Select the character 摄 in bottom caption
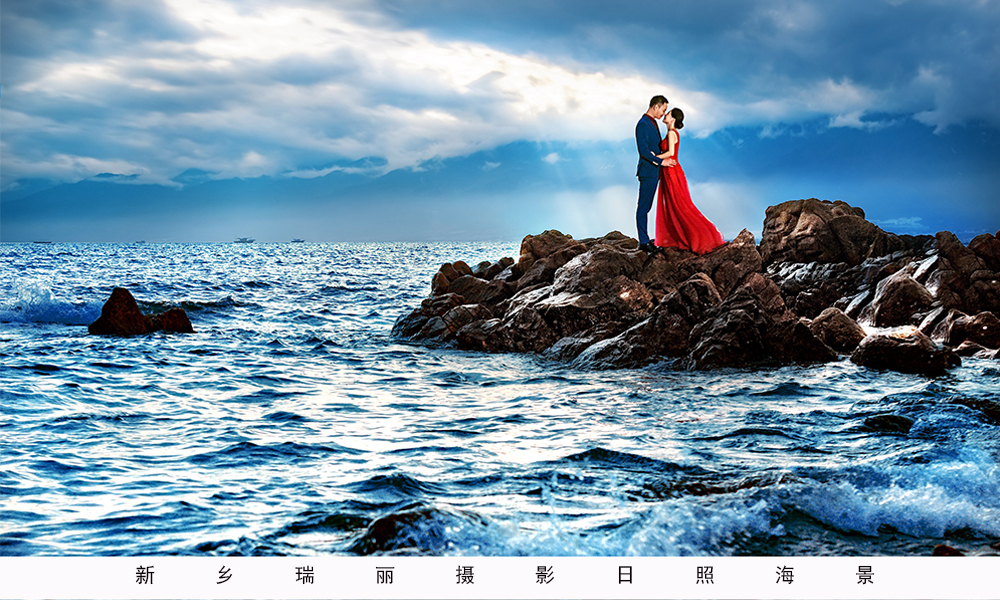This screenshot has height=600, width=1000. [465, 575]
